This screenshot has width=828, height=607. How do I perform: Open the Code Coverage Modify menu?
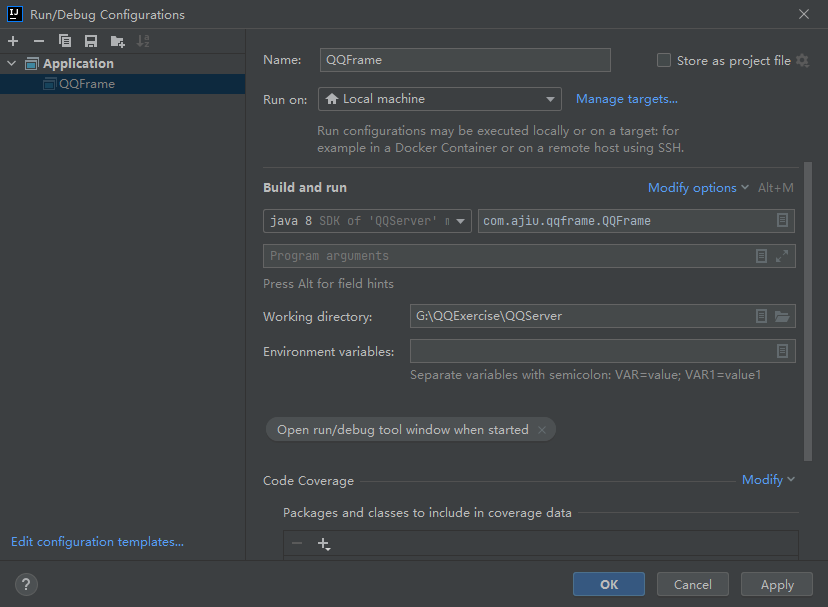click(768, 480)
